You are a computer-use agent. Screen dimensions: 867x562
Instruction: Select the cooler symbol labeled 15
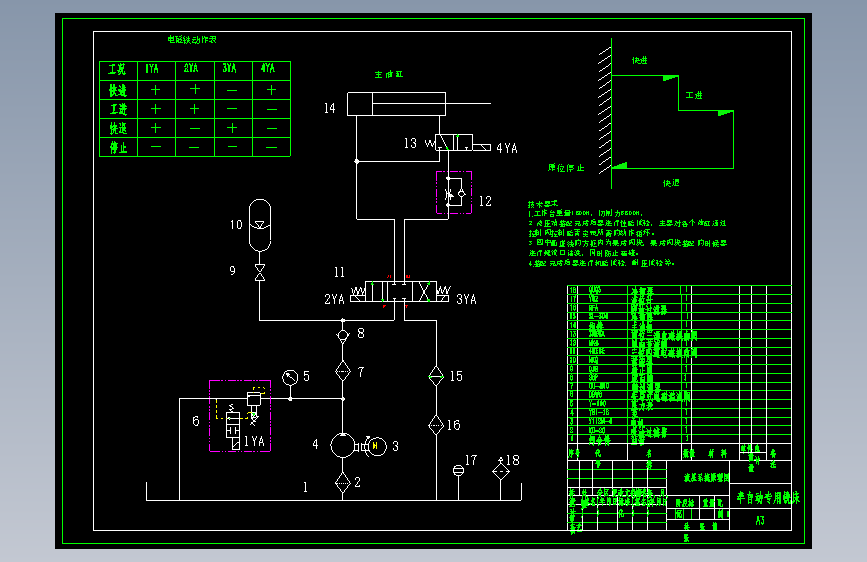436,376
